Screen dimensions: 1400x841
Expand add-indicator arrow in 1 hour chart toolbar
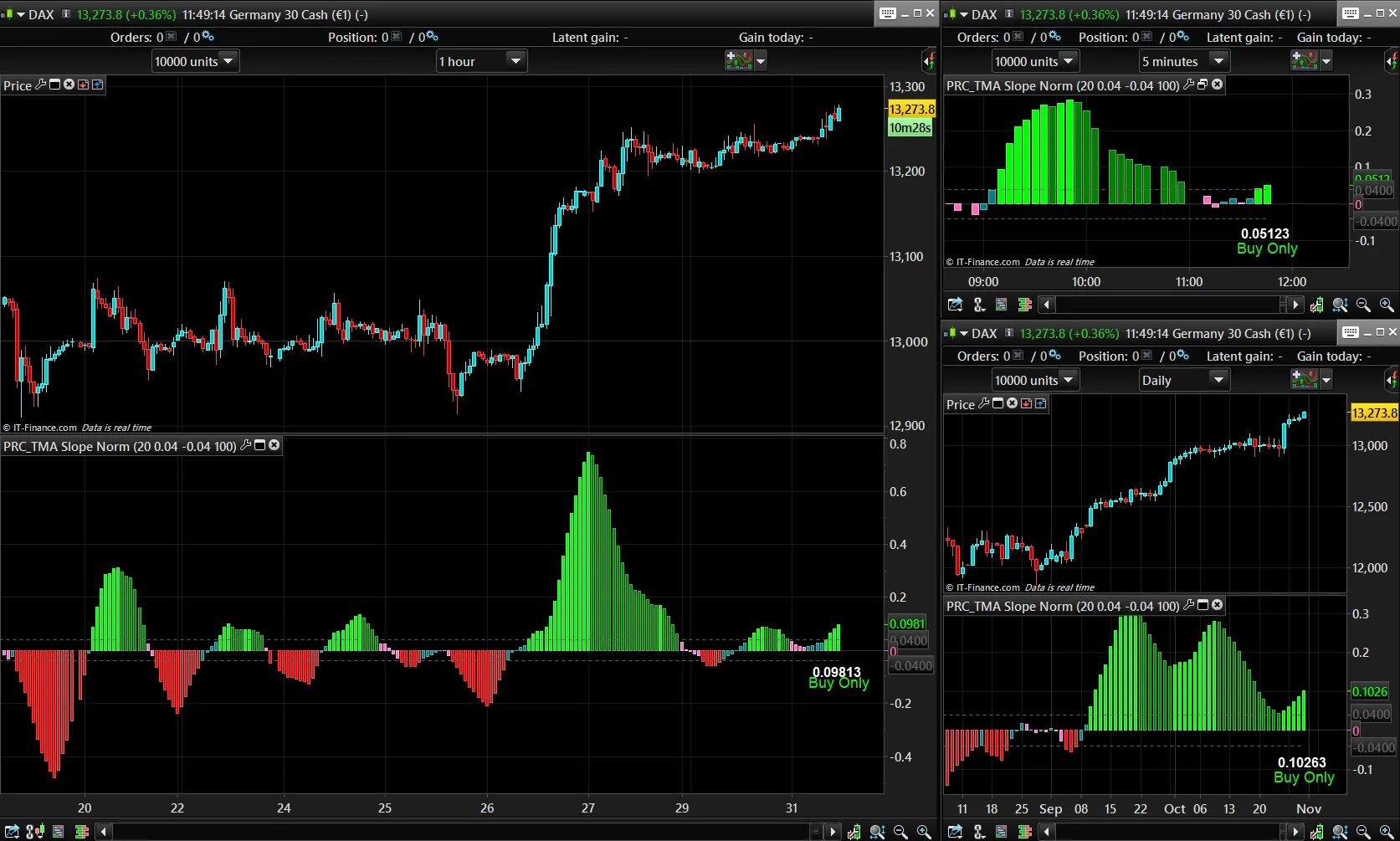(760, 61)
